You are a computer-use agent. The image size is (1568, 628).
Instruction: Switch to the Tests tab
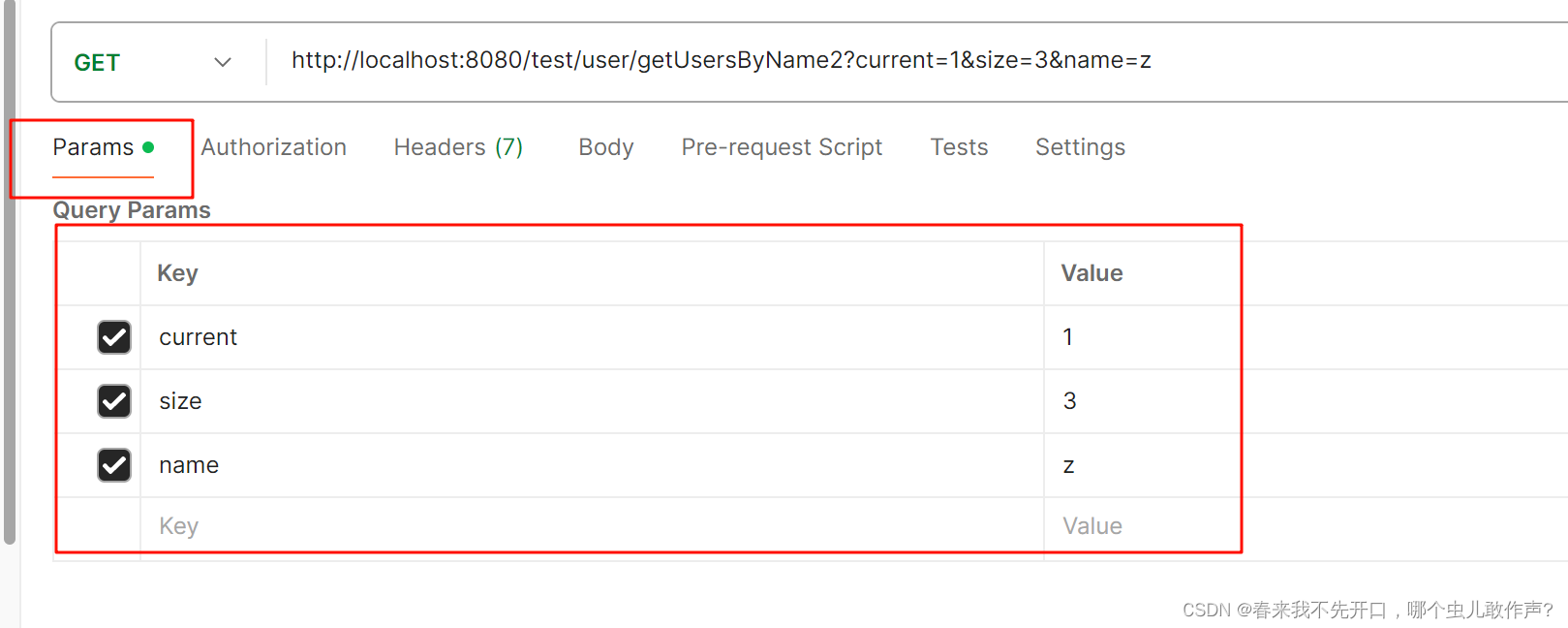pos(959,146)
